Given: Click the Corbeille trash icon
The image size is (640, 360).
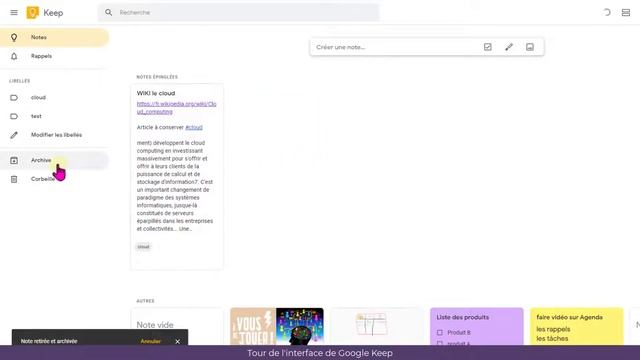Looking at the screenshot, I should pos(14,179).
